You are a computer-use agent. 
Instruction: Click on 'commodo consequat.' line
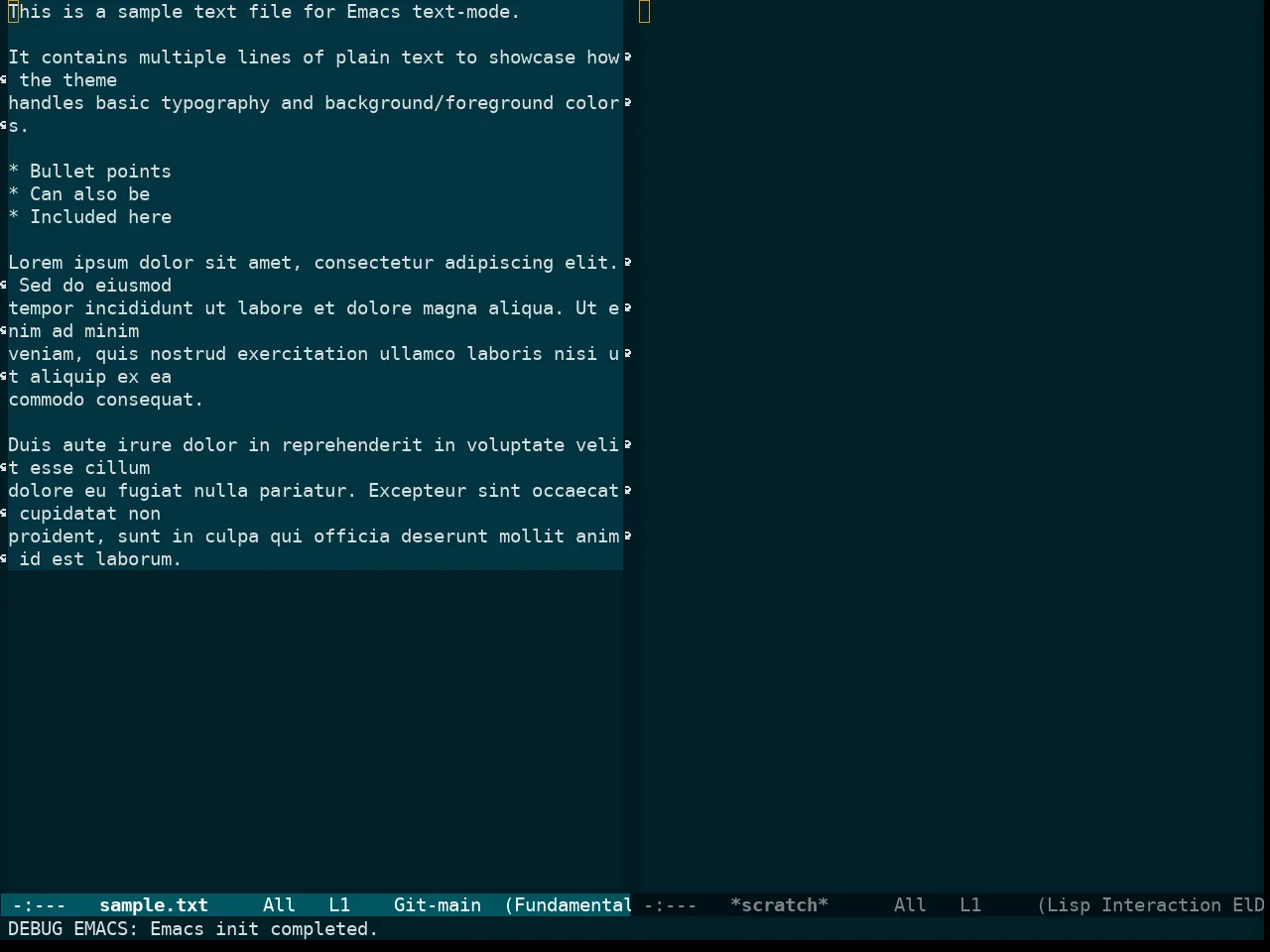(x=105, y=400)
